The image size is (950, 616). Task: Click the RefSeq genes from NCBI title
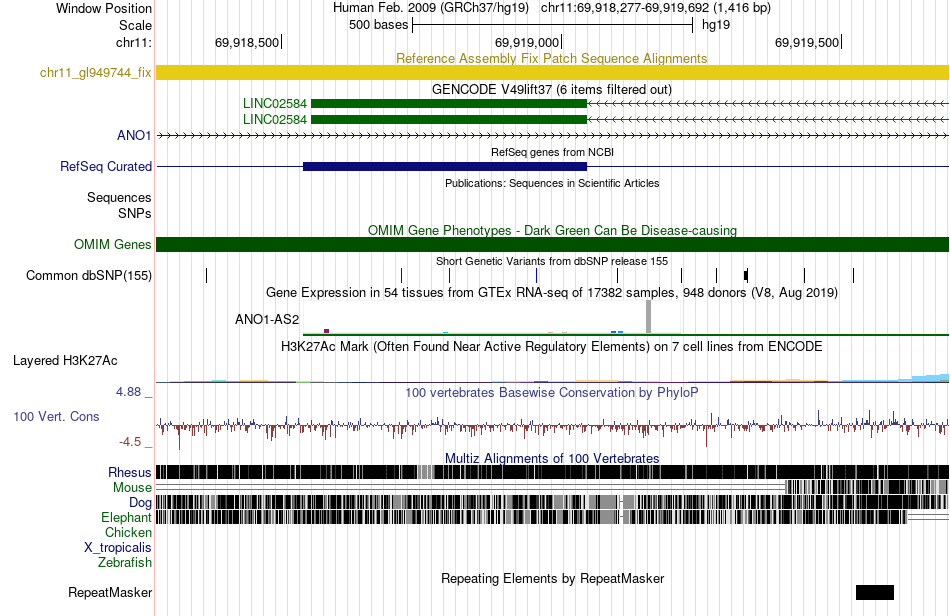tap(553, 153)
